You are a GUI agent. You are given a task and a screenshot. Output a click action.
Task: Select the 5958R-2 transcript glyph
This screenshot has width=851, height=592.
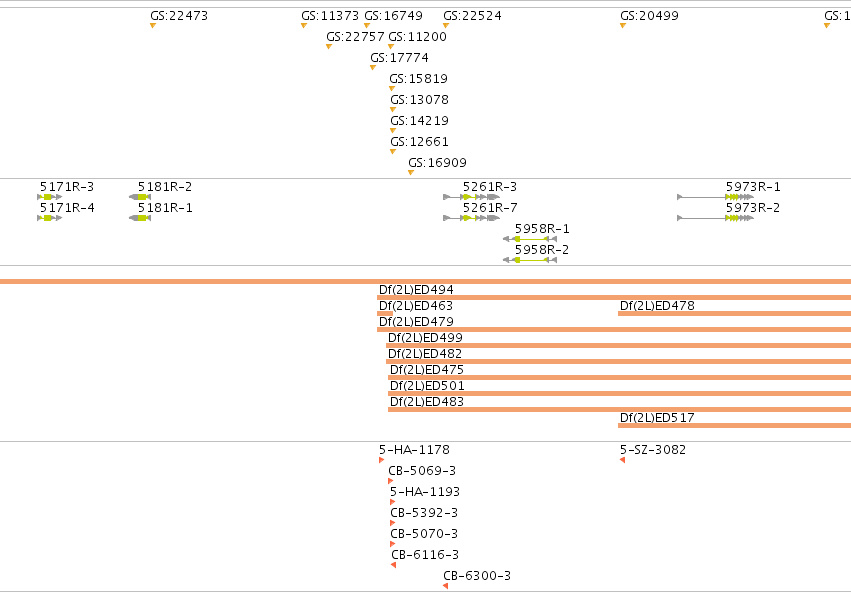530,260
